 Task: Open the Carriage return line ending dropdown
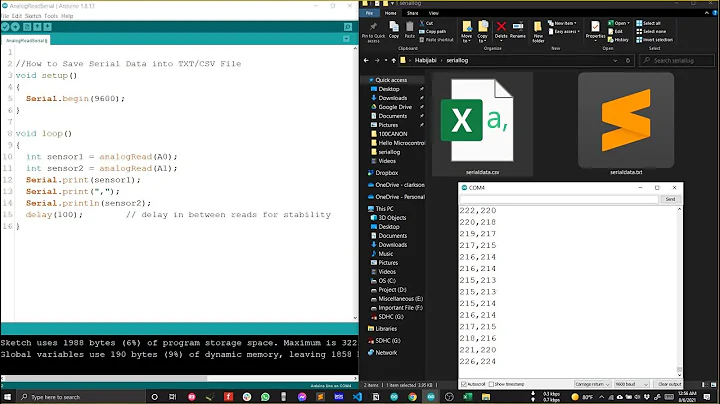(592, 384)
